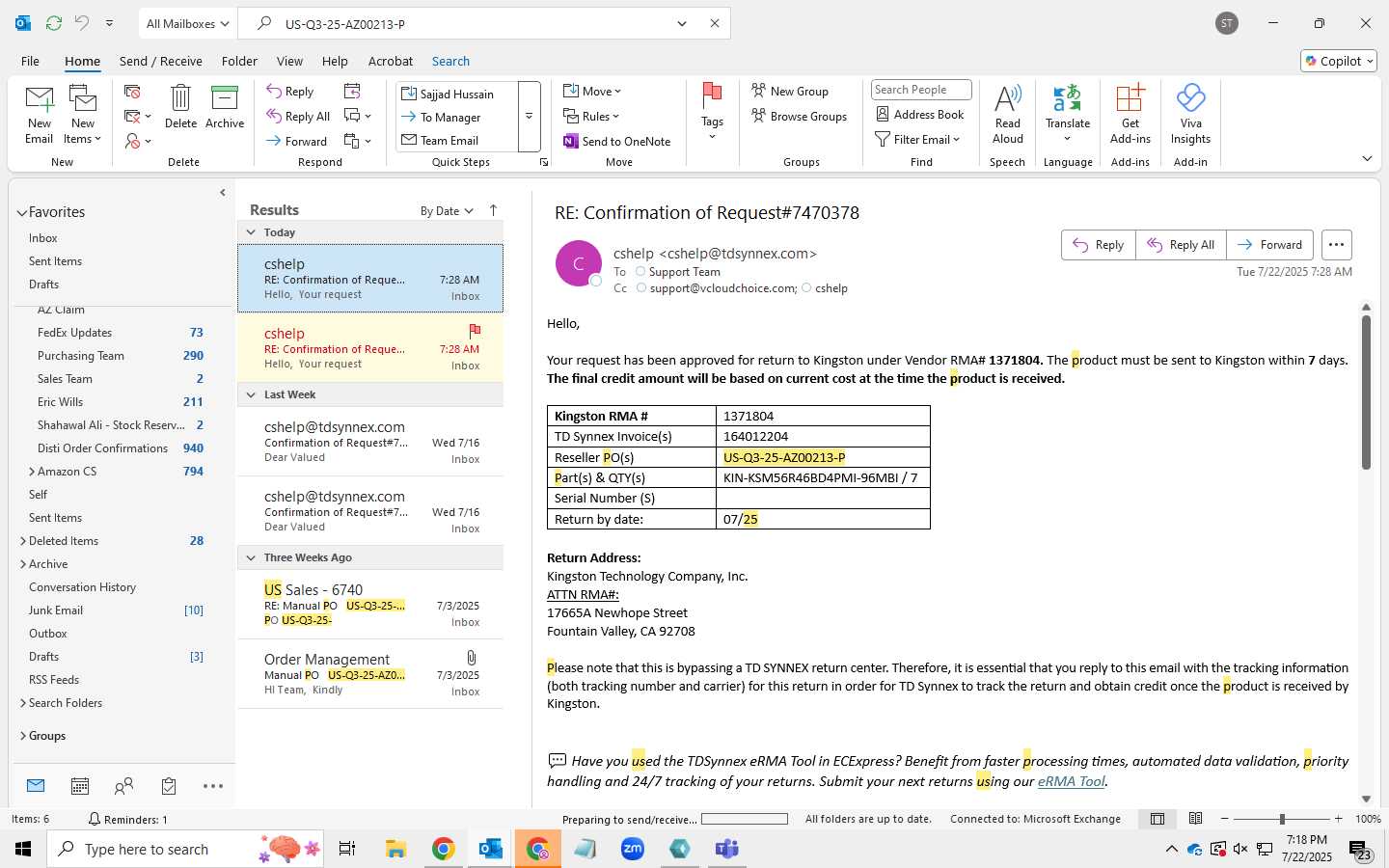1389x868 pixels.
Task: Expand the Groups section
Action: pyautogui.click(x=23, y=736)
